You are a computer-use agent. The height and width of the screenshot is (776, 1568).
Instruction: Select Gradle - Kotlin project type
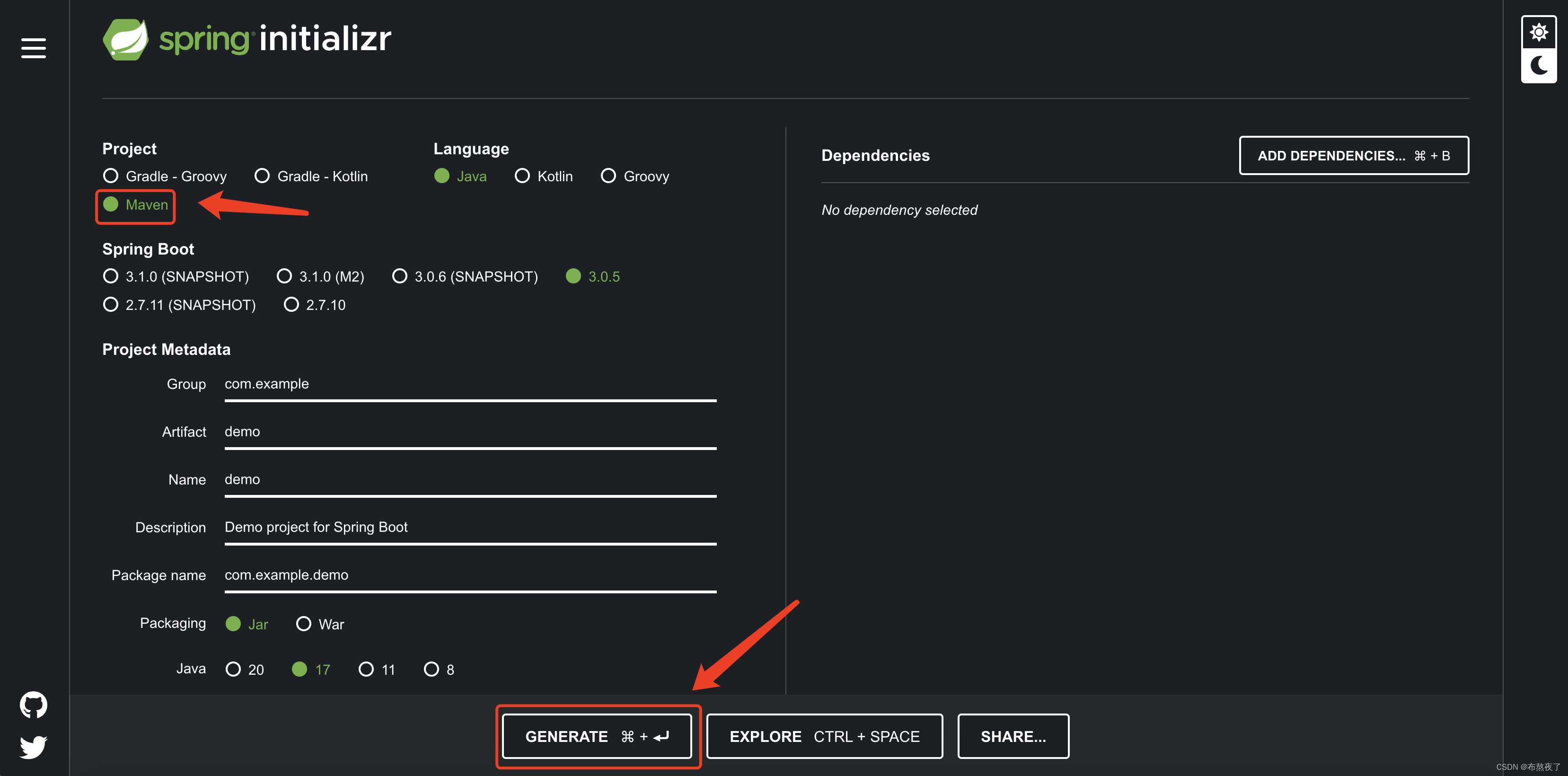pyautogui.click(x=311, y=176)
